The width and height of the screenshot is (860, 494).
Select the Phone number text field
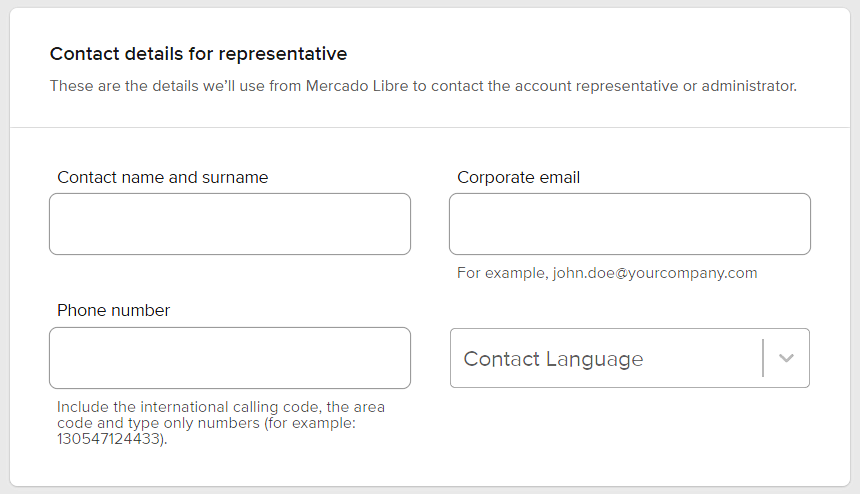230,358
